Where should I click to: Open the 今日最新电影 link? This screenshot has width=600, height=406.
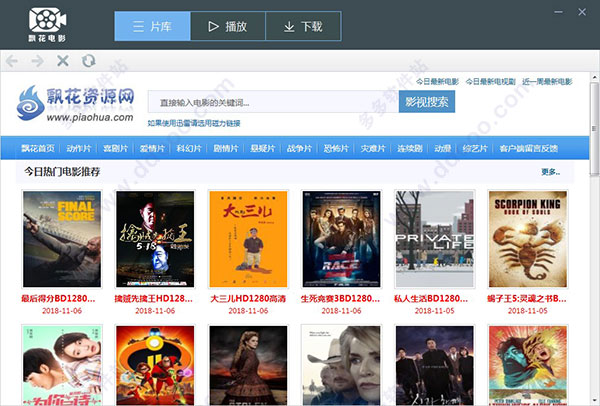pos(437,82)
